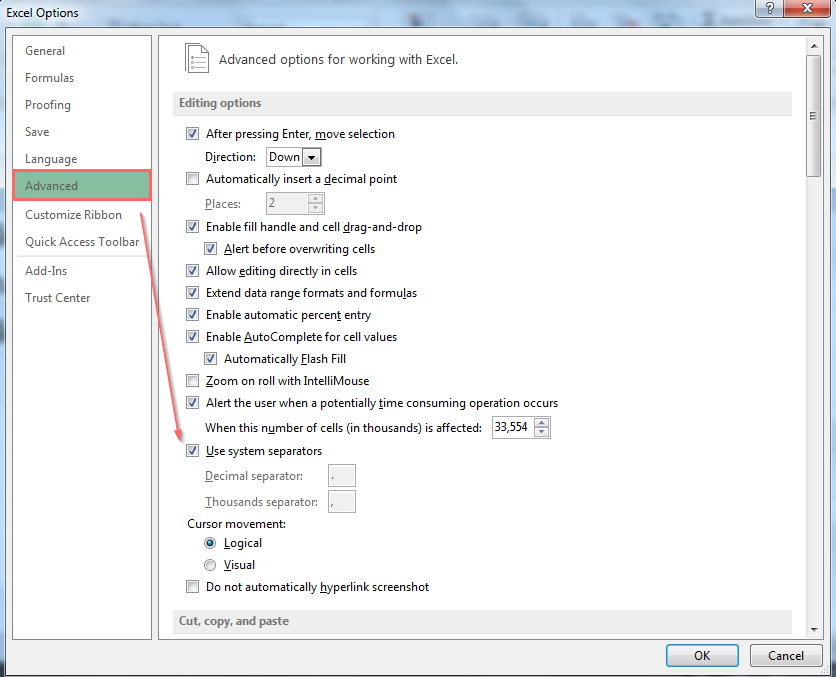This screenshot has height=677, width=836.
Task: Click the down arrow of cells-affected spinner
Action: coord(542,433)
